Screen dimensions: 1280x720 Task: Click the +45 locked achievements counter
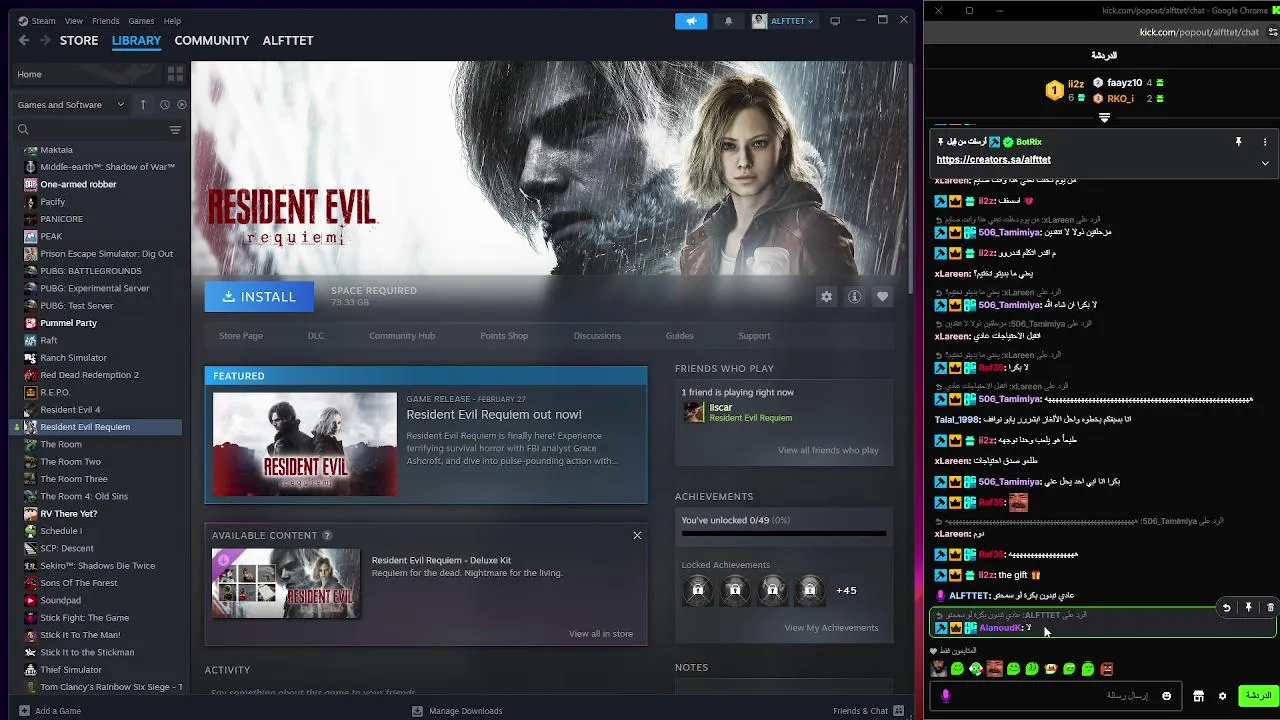point(846,590)
